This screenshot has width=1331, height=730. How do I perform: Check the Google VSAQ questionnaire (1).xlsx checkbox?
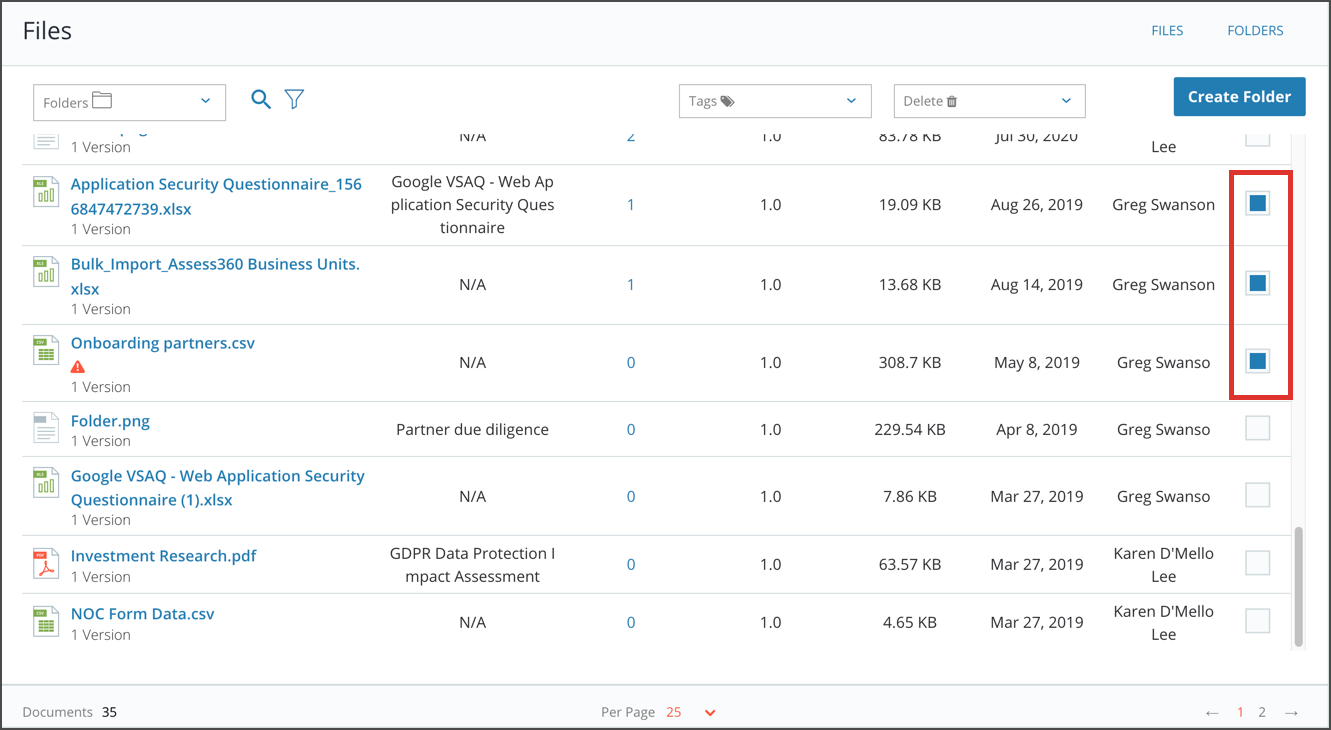click(x=1258, y=495)
